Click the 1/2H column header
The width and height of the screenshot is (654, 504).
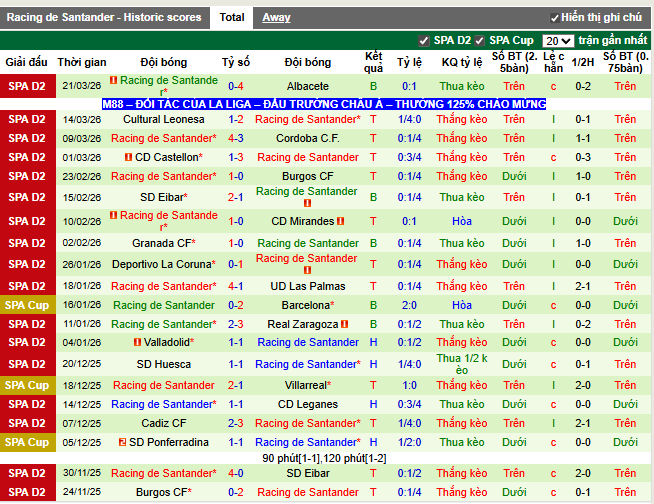tap(583, 63)
